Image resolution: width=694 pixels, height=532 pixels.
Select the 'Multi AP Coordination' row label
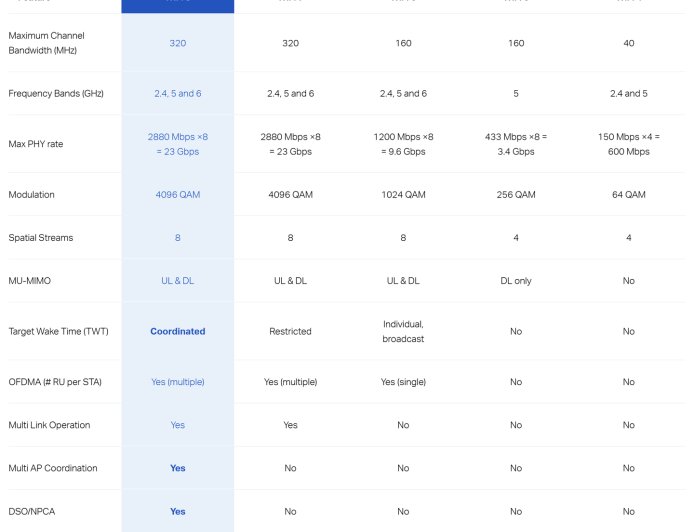click(52, 468)
